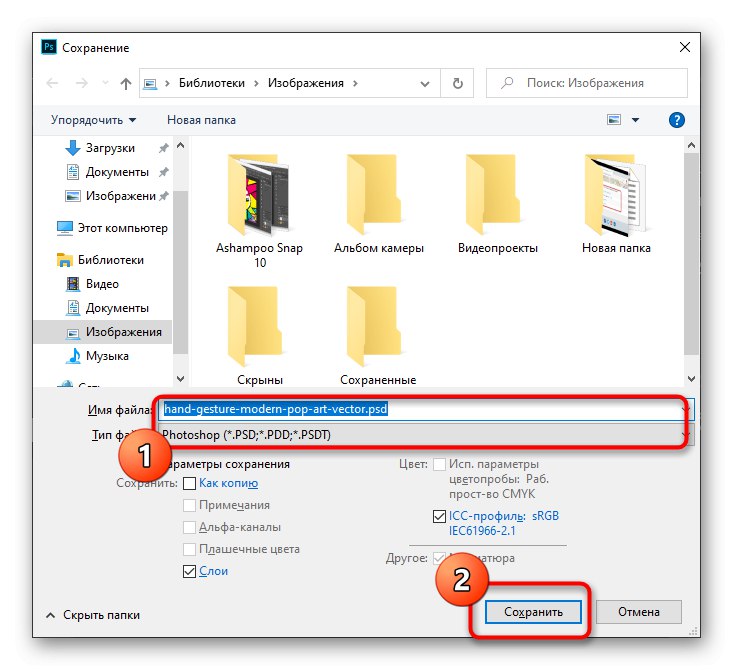Go up one folder level
The image size is (733, 670).
126,83
